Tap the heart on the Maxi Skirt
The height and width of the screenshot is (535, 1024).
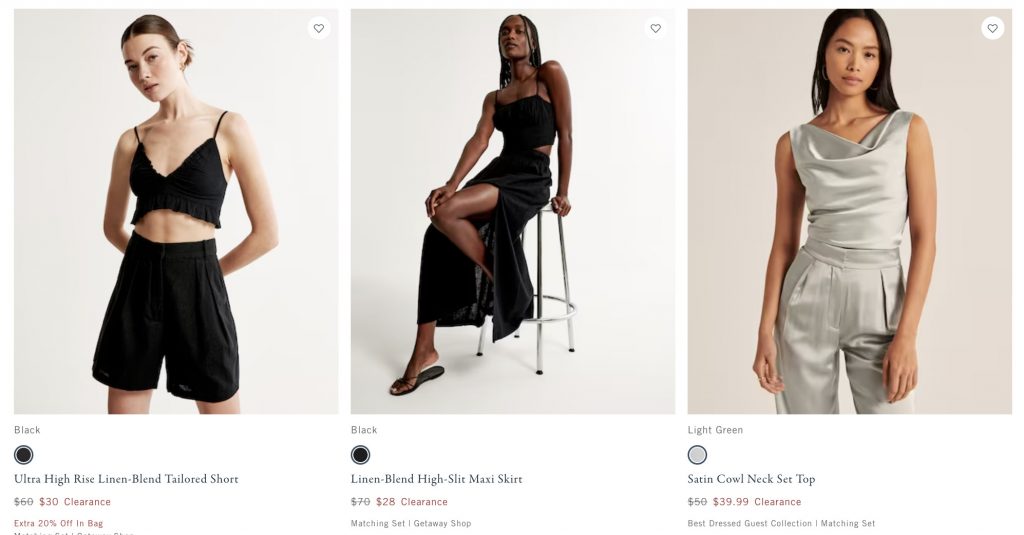[x=656, y=28]
